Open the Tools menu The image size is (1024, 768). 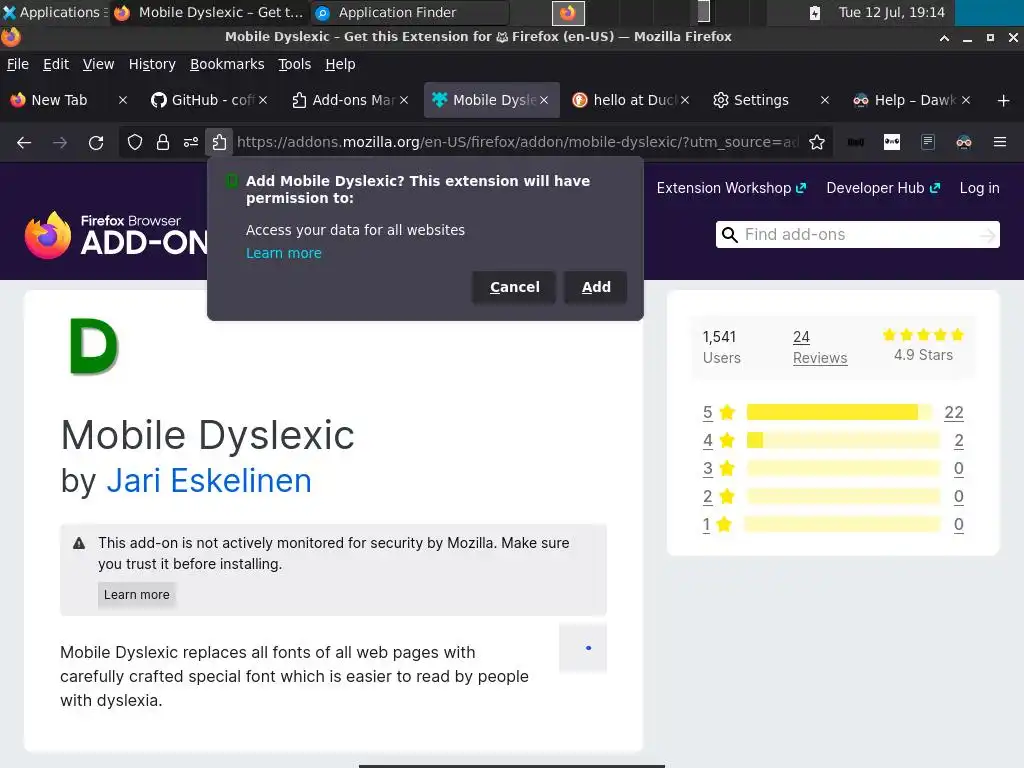click(x=295, y=64)
